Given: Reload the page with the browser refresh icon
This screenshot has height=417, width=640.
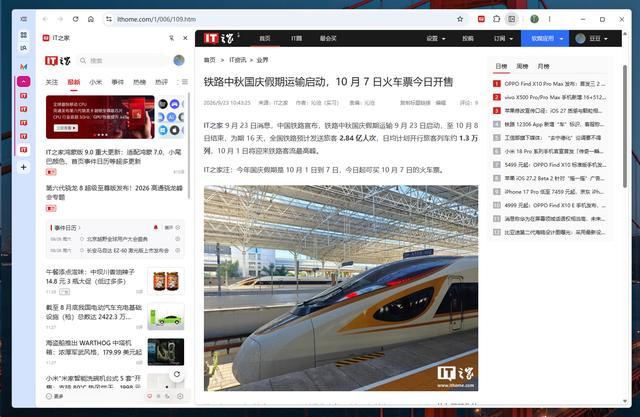Looking at the screenshot, I should tap(76, 19).
